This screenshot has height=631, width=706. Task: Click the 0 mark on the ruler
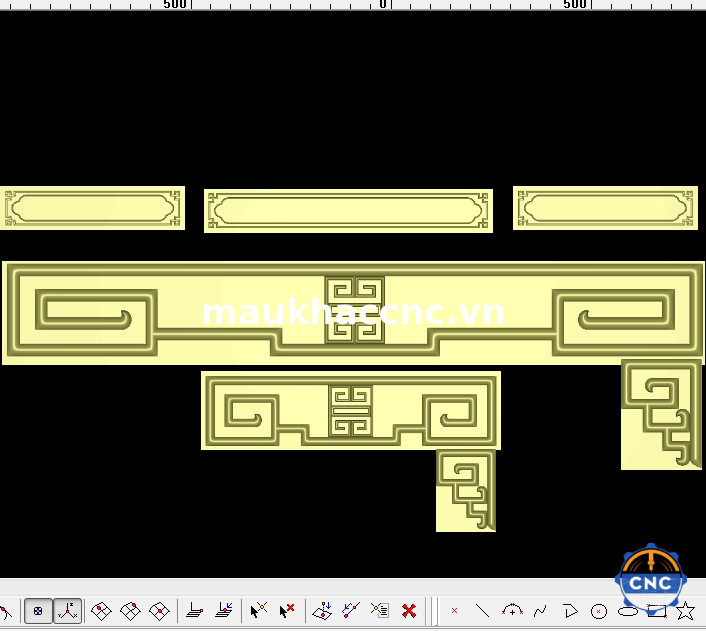pyautogui.click(x=382, y=4)
